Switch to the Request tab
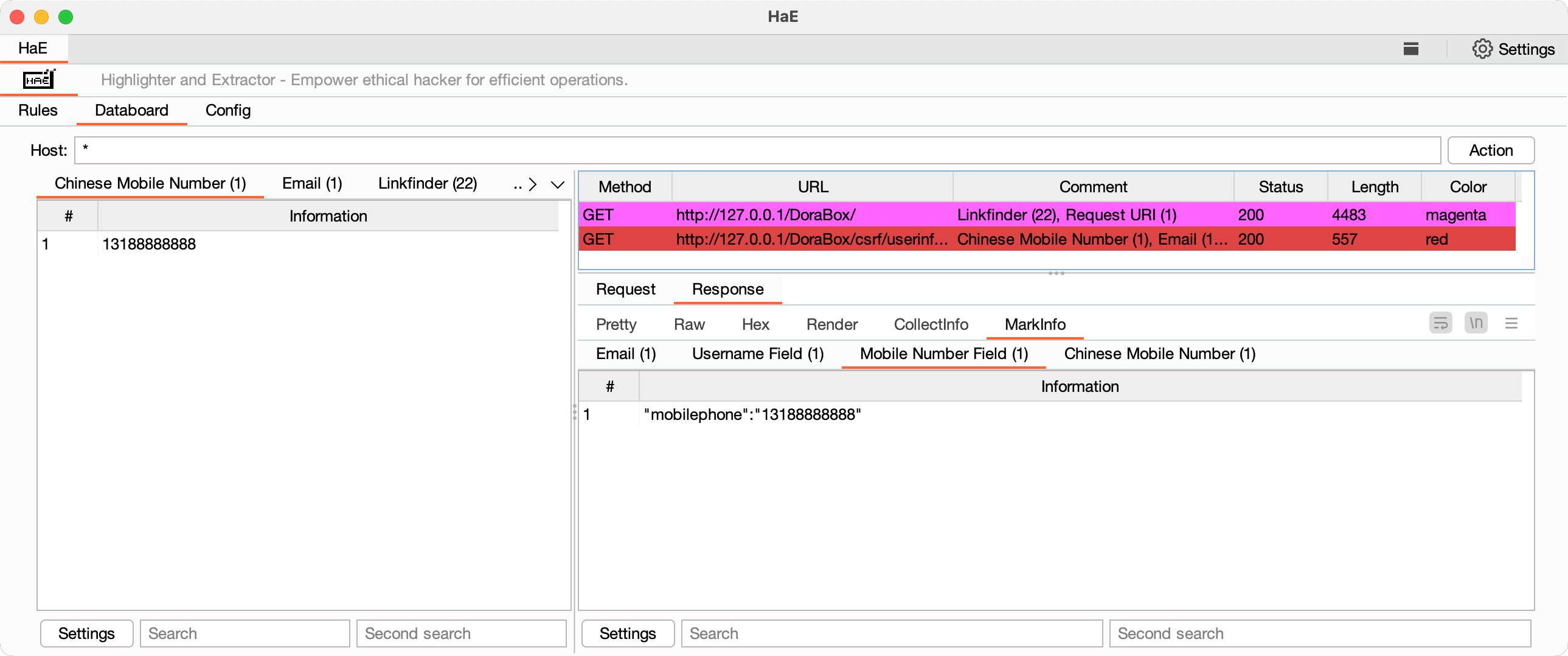This screenshot has width=1568, height=656. click(x=625, y=289)
